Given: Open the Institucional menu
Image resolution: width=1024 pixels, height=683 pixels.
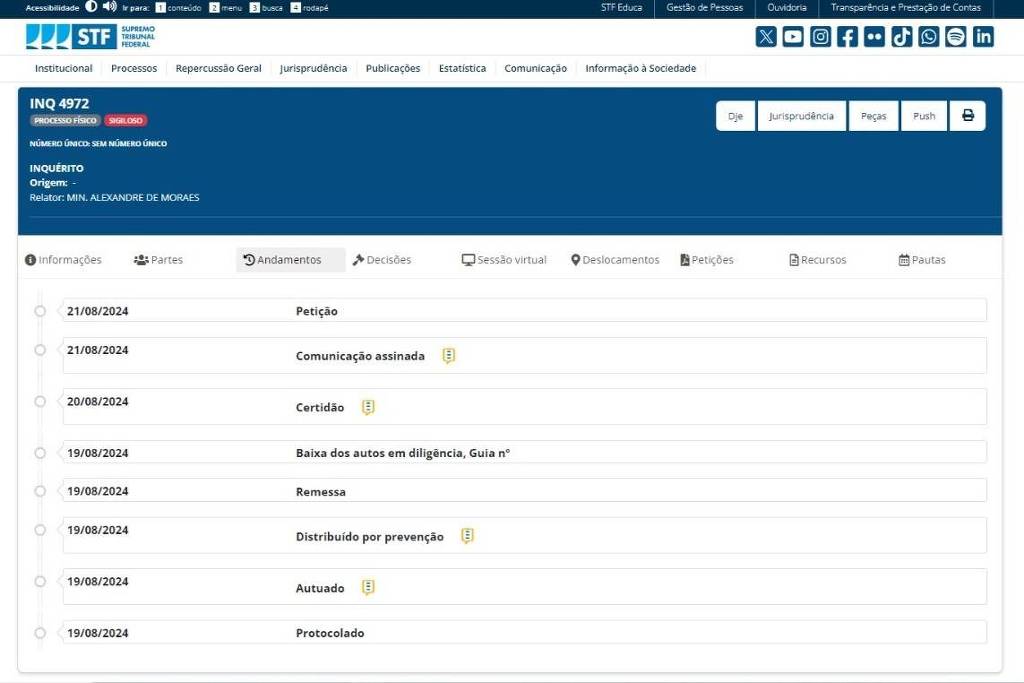Looking at the screenshot, I should [63, 68].
